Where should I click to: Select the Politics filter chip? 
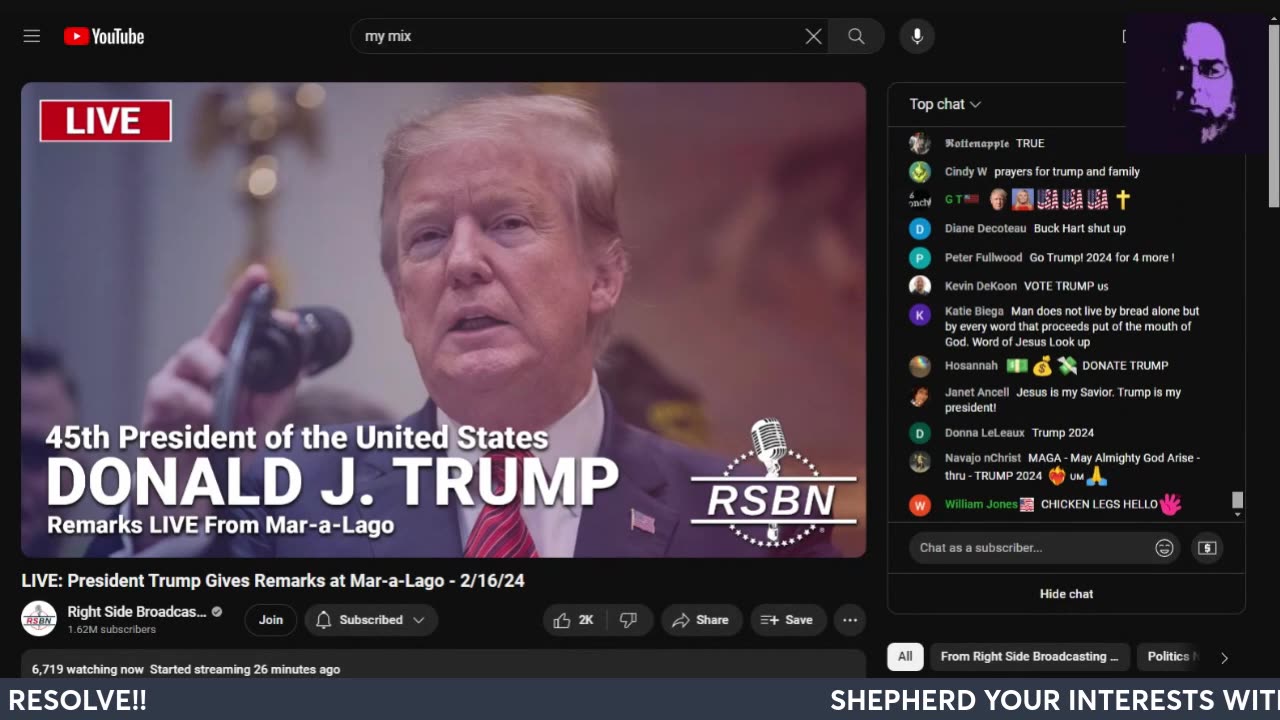click(1170, 657)
